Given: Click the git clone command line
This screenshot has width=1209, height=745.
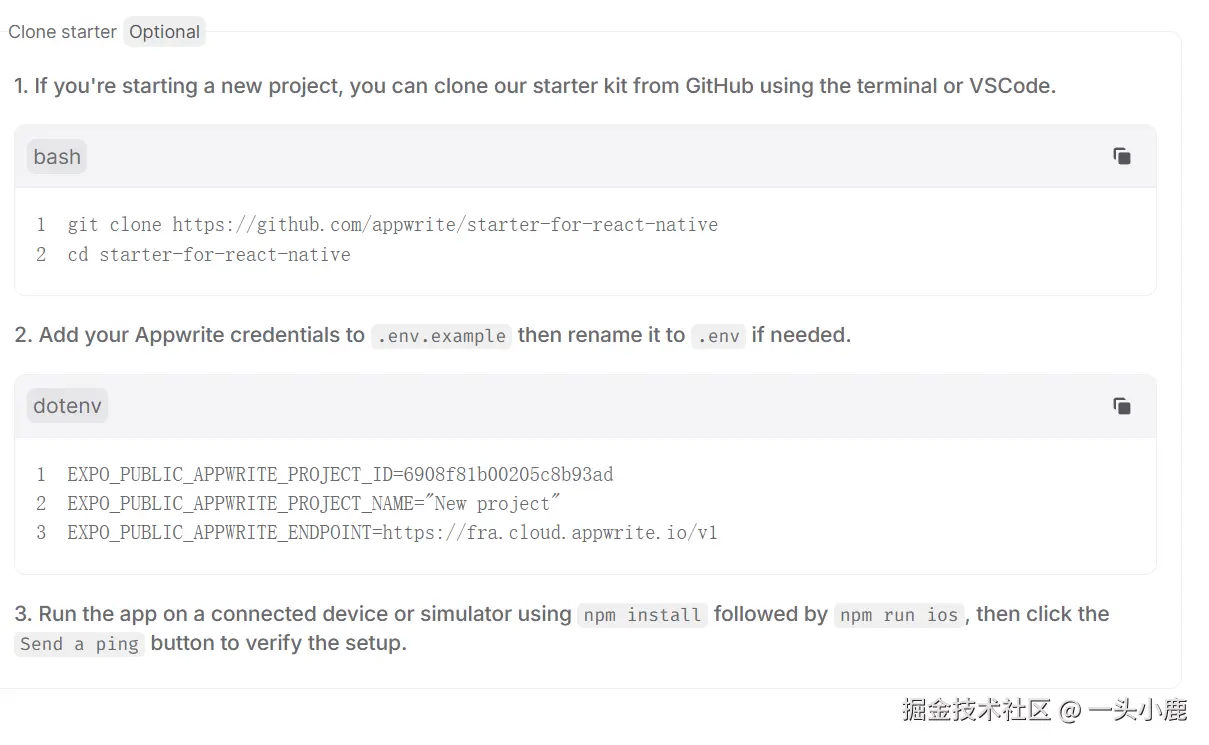Looking at the screenshot, I should coord(392,225).
